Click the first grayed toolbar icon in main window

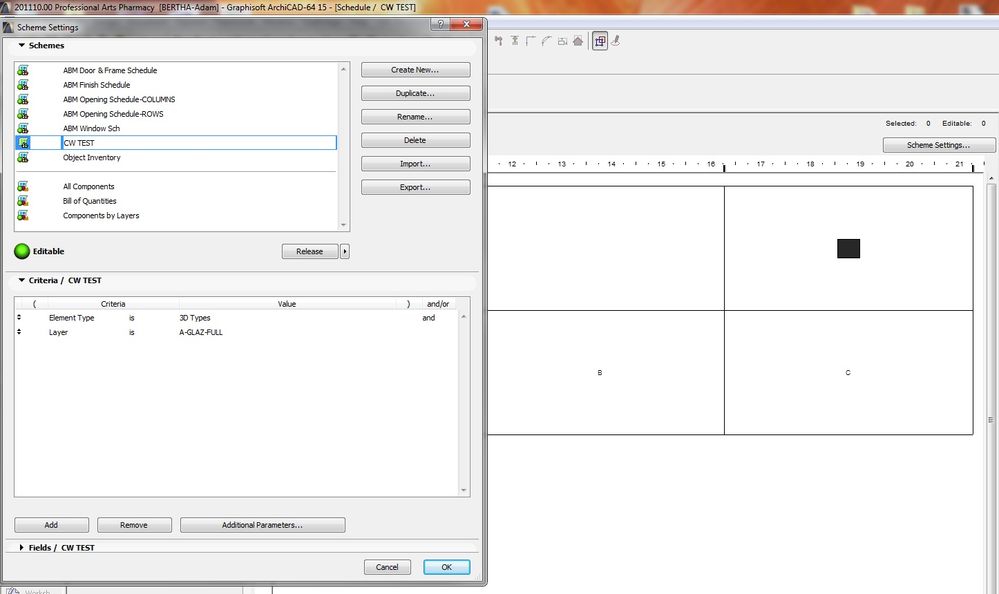(x=499, y=41)
